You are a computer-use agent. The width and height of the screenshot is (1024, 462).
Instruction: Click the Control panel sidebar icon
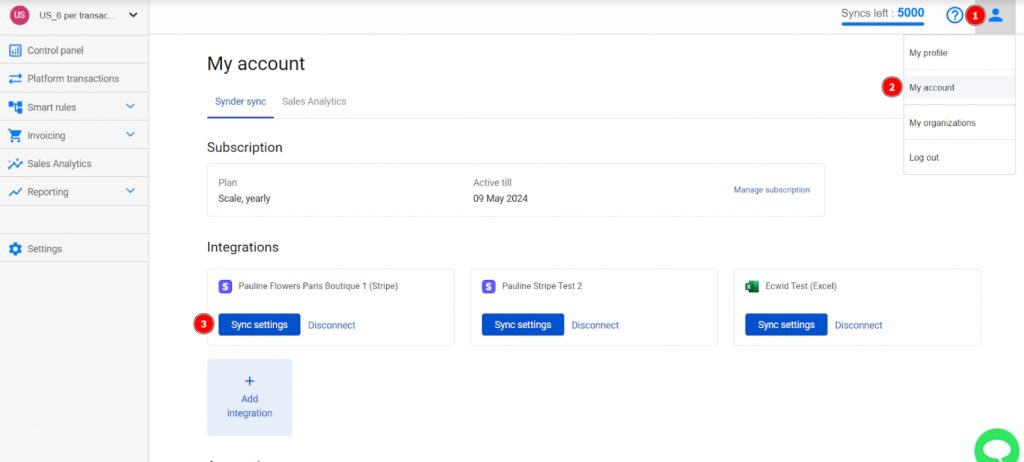[x=15, y=50]
